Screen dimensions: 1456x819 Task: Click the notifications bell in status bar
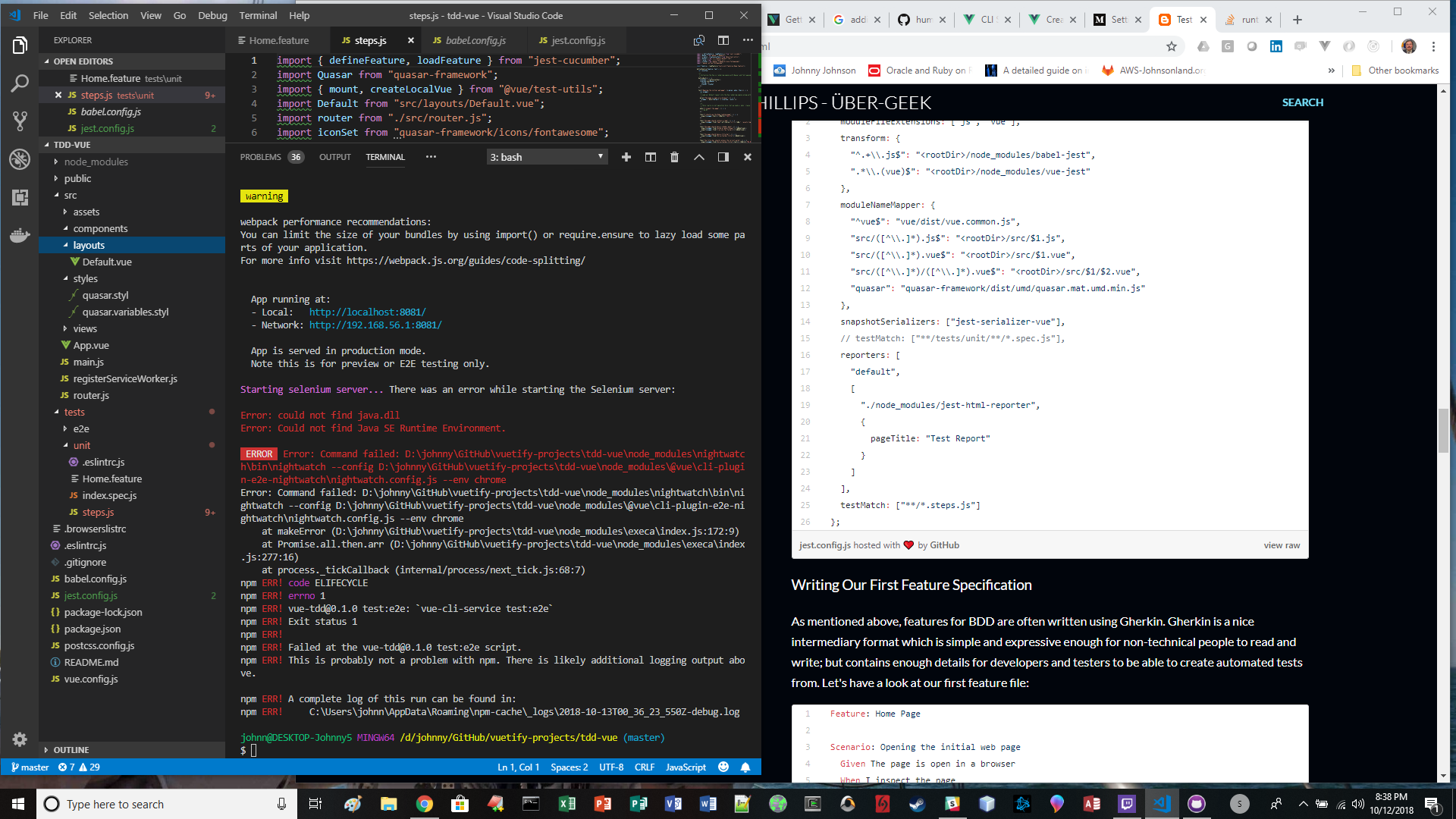745,767
